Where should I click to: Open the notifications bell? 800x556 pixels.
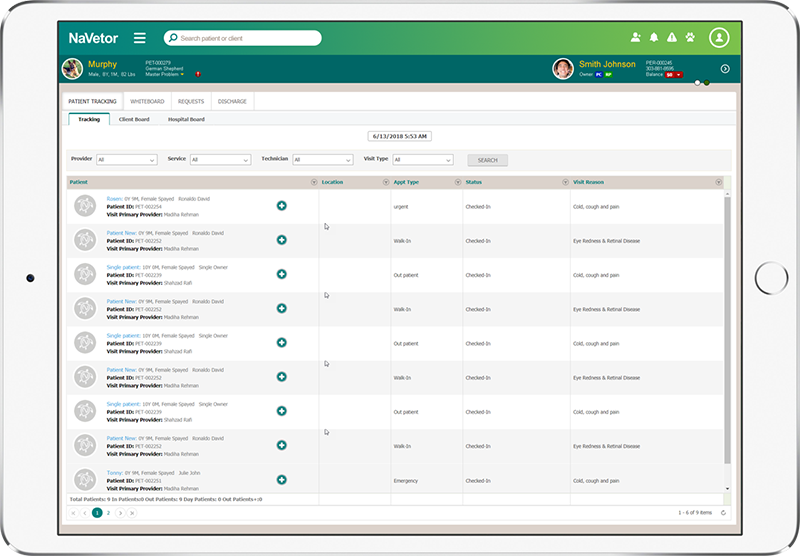pos(654,37)
